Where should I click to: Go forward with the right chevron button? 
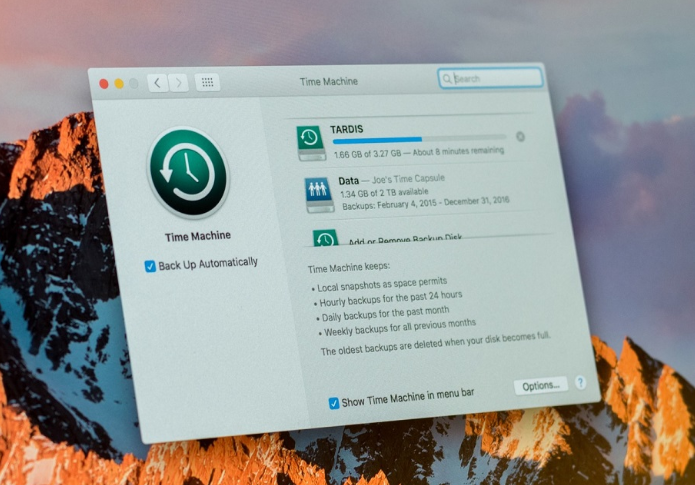(179, 82)
